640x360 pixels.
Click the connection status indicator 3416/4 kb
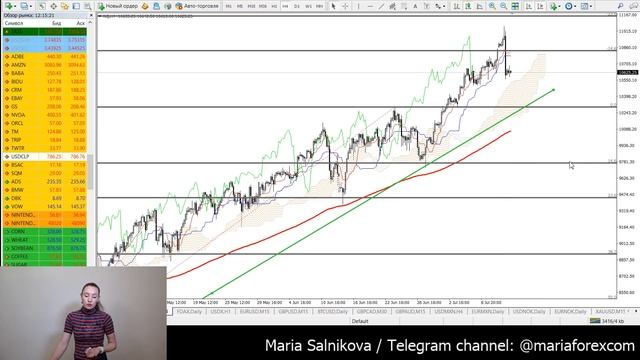[x=607, y=321]
